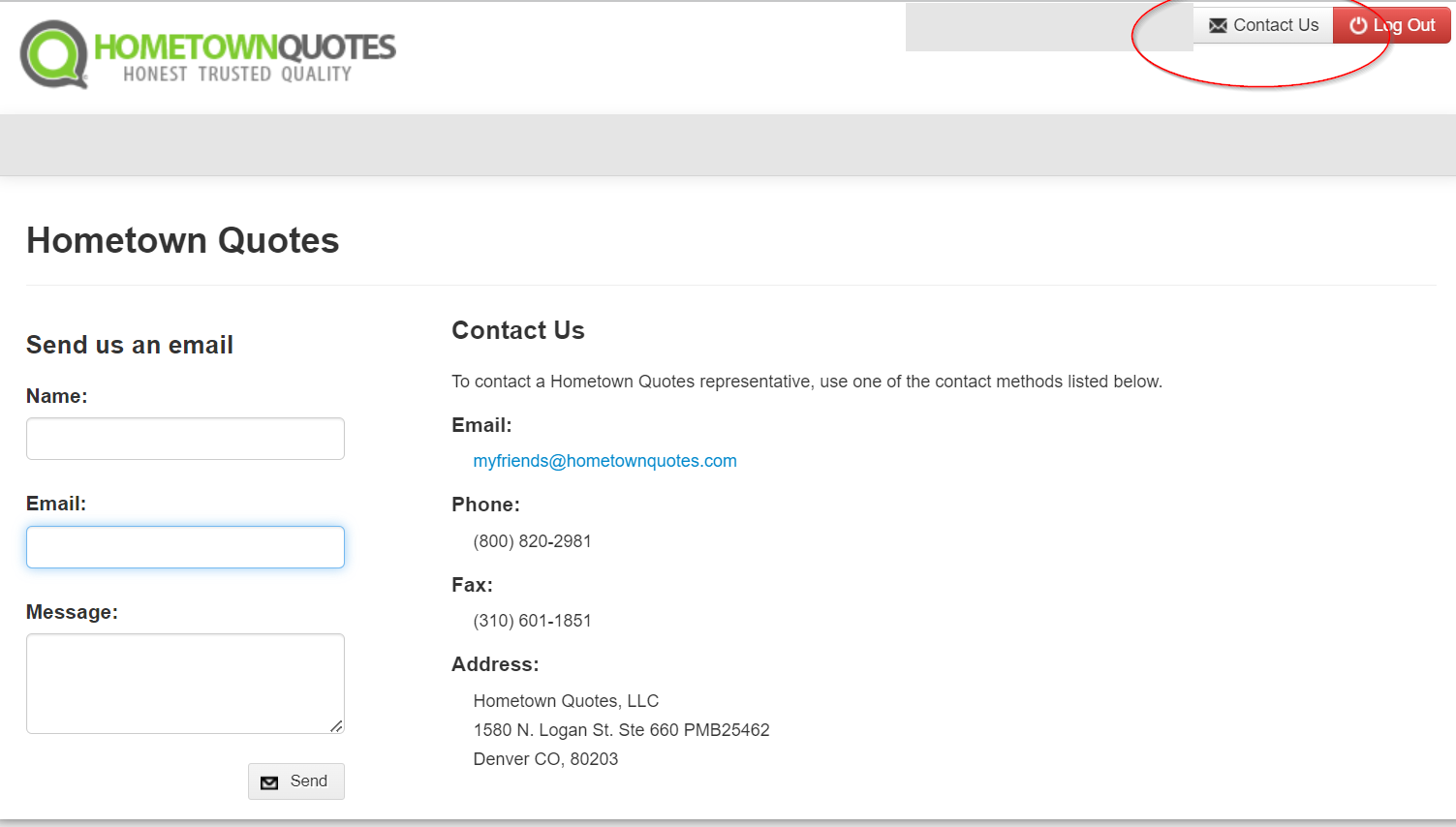Screen dimensions: 1456x827
Task: Click the green speech-bubble Q logo icon
Action: pos(54,54)
